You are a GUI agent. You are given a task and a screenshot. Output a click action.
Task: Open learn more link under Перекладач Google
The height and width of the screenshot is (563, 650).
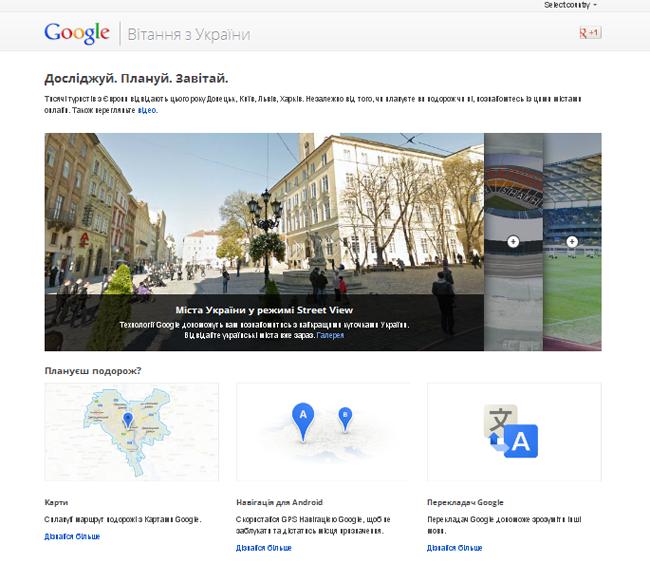pyautogui.click(x=455, y=548)
